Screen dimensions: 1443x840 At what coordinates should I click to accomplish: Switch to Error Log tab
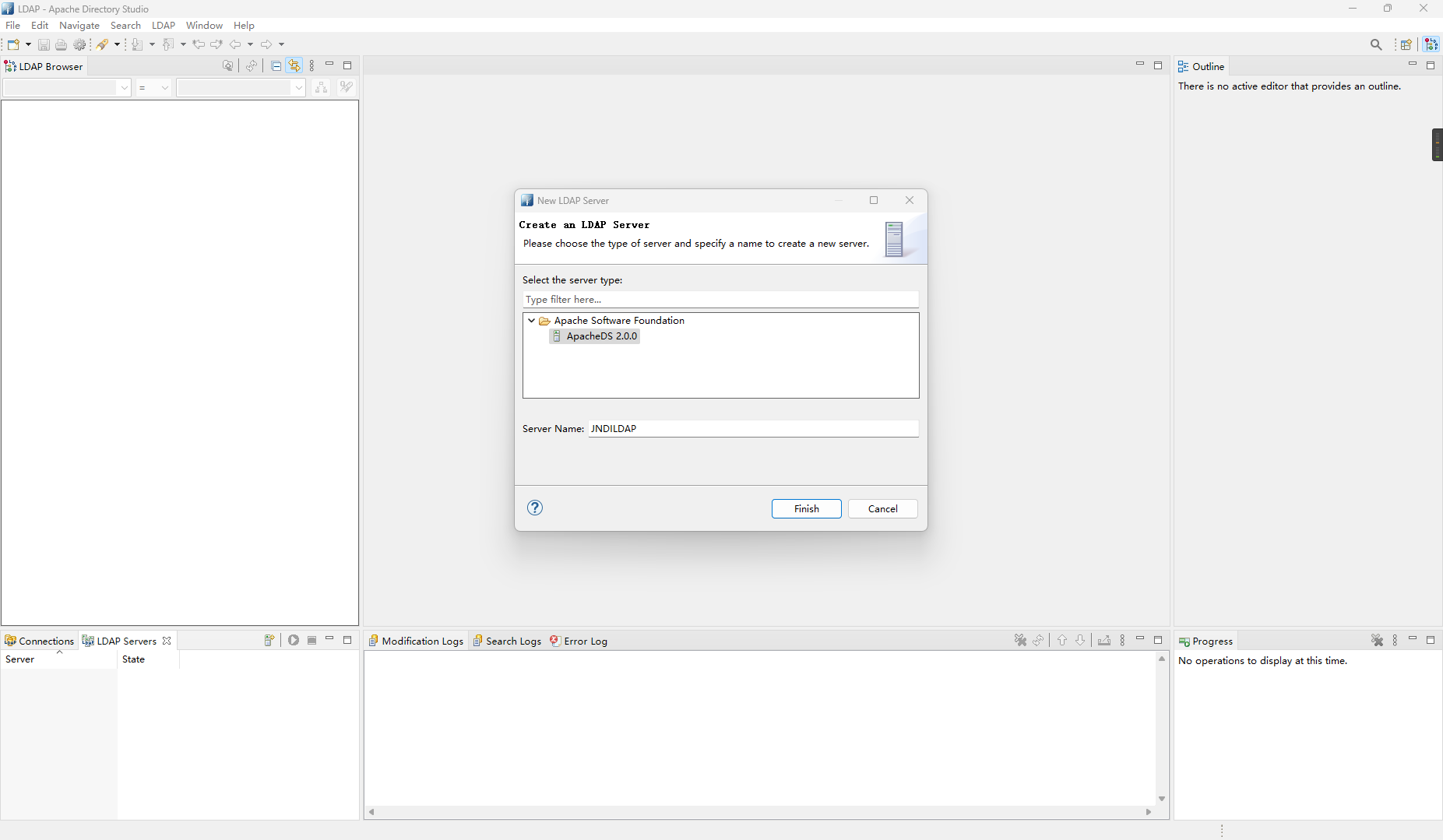579,641
